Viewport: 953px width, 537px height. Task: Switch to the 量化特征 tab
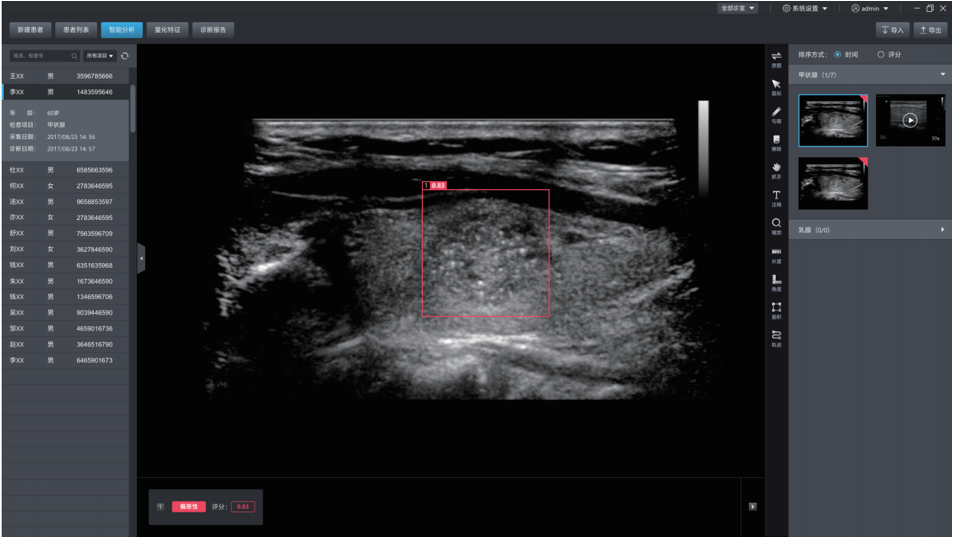point(167,30)
